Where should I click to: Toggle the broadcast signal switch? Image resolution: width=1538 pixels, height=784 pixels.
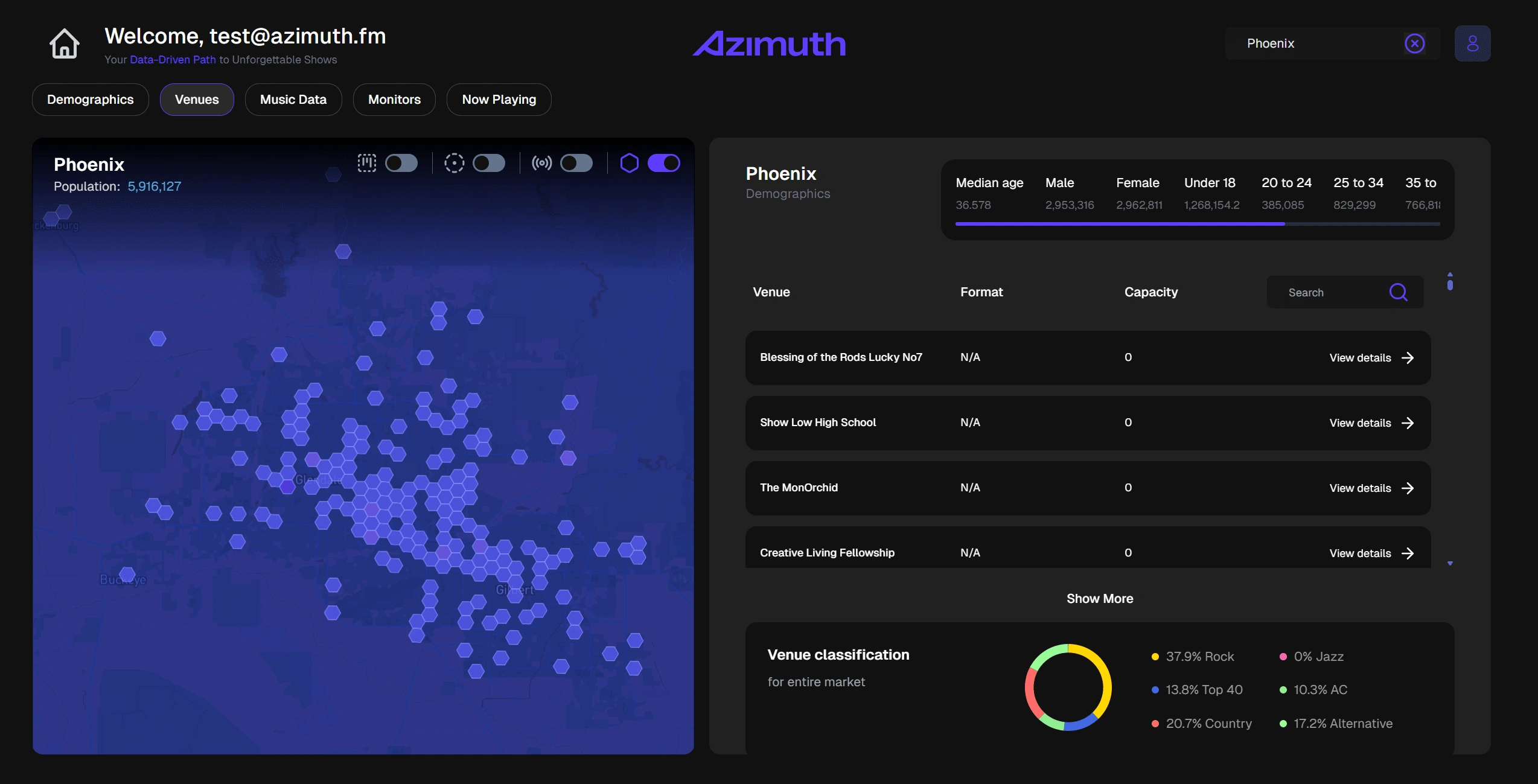click(x=576, y=163)
